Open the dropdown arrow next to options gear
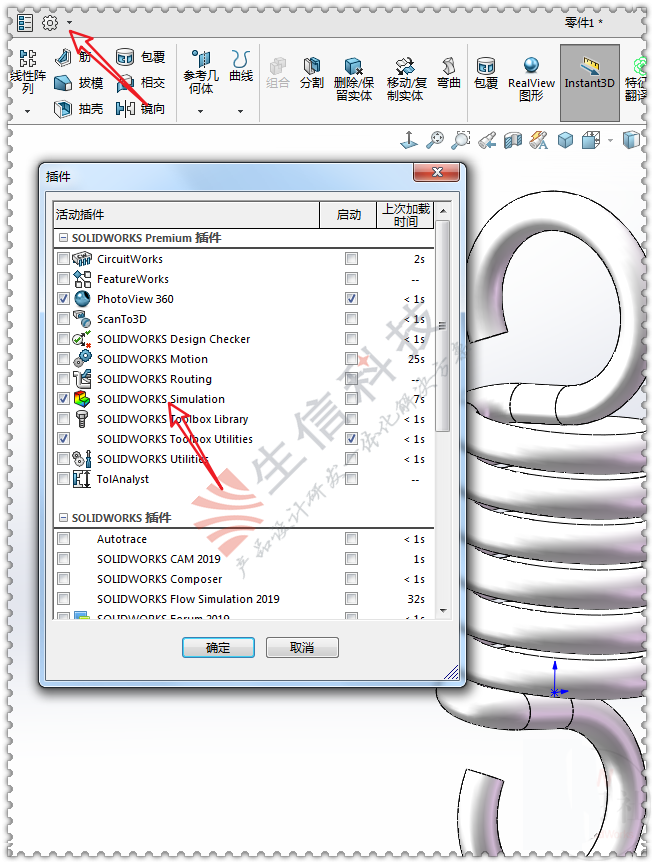Viewport: 654px width, 864px height. (x=69, y=23)
